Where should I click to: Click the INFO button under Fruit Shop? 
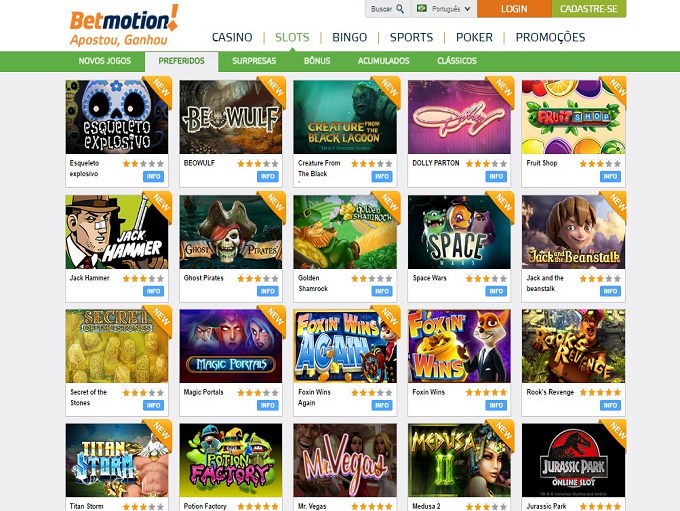tap(610, 177)
